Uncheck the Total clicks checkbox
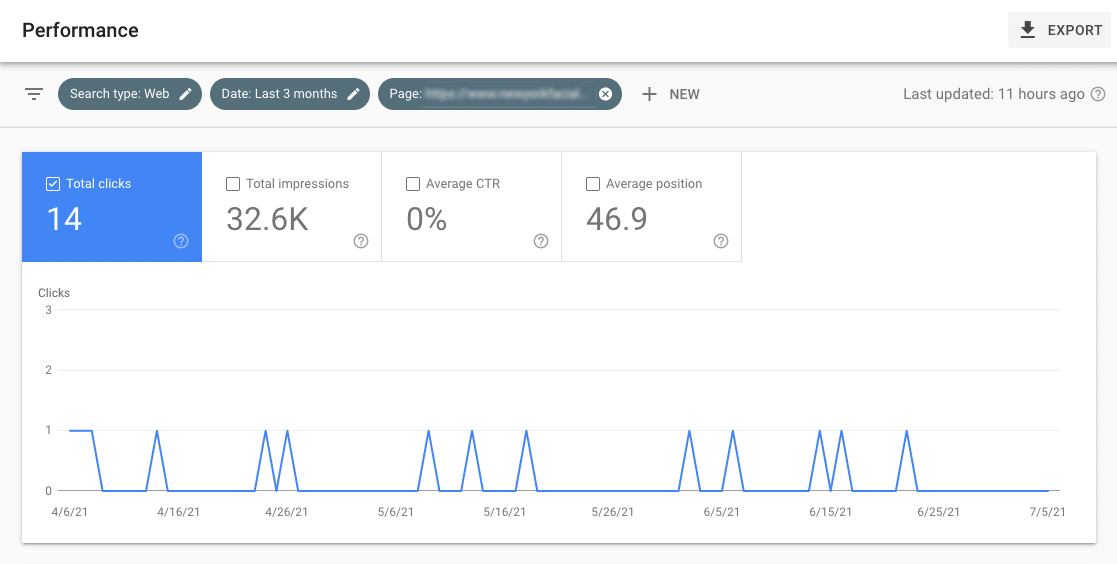Screen dimensions: 1117x564 pos(53,184)
